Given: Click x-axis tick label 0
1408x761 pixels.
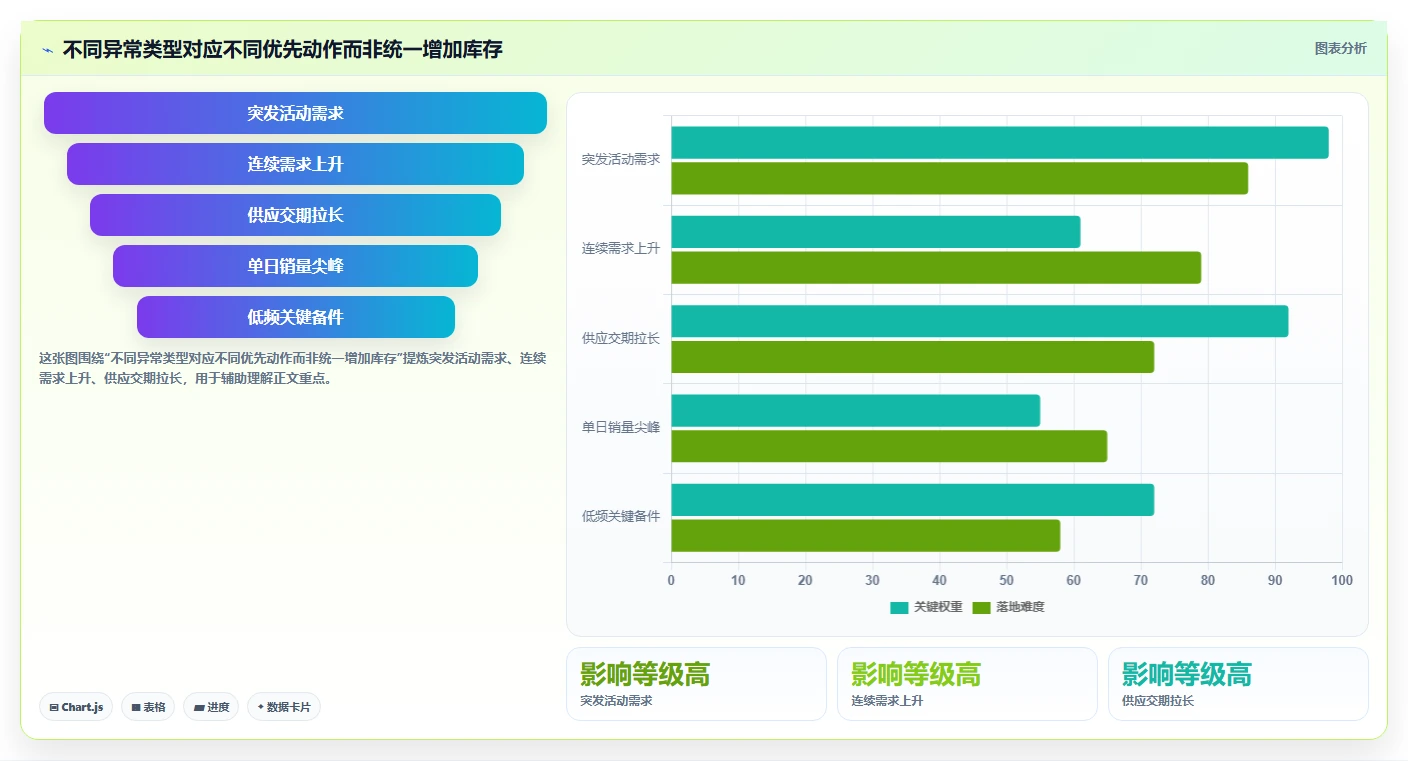Looking at the screenshot, I should click(671, 581).
